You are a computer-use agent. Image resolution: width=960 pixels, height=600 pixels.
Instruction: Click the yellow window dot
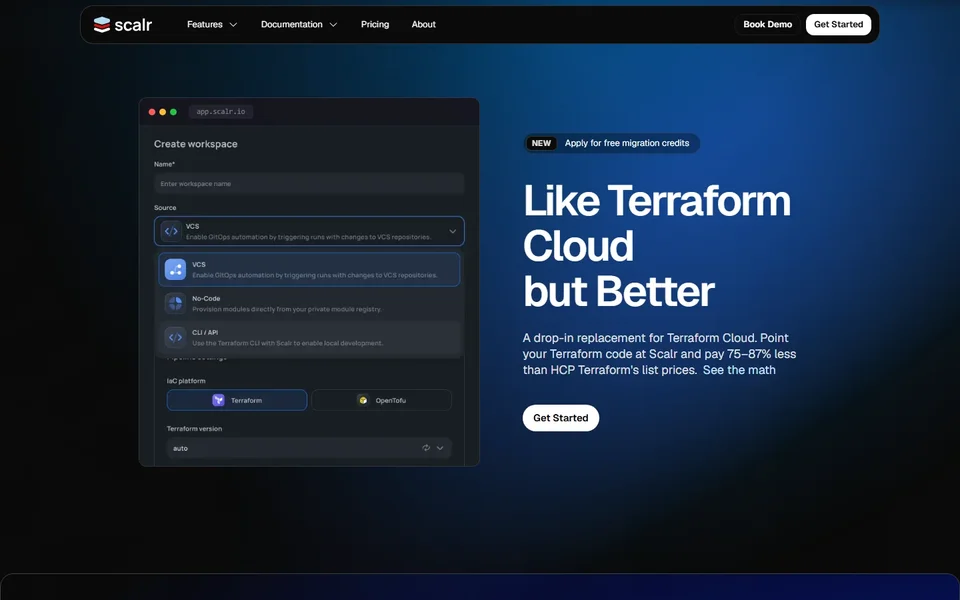pos(163,112)
